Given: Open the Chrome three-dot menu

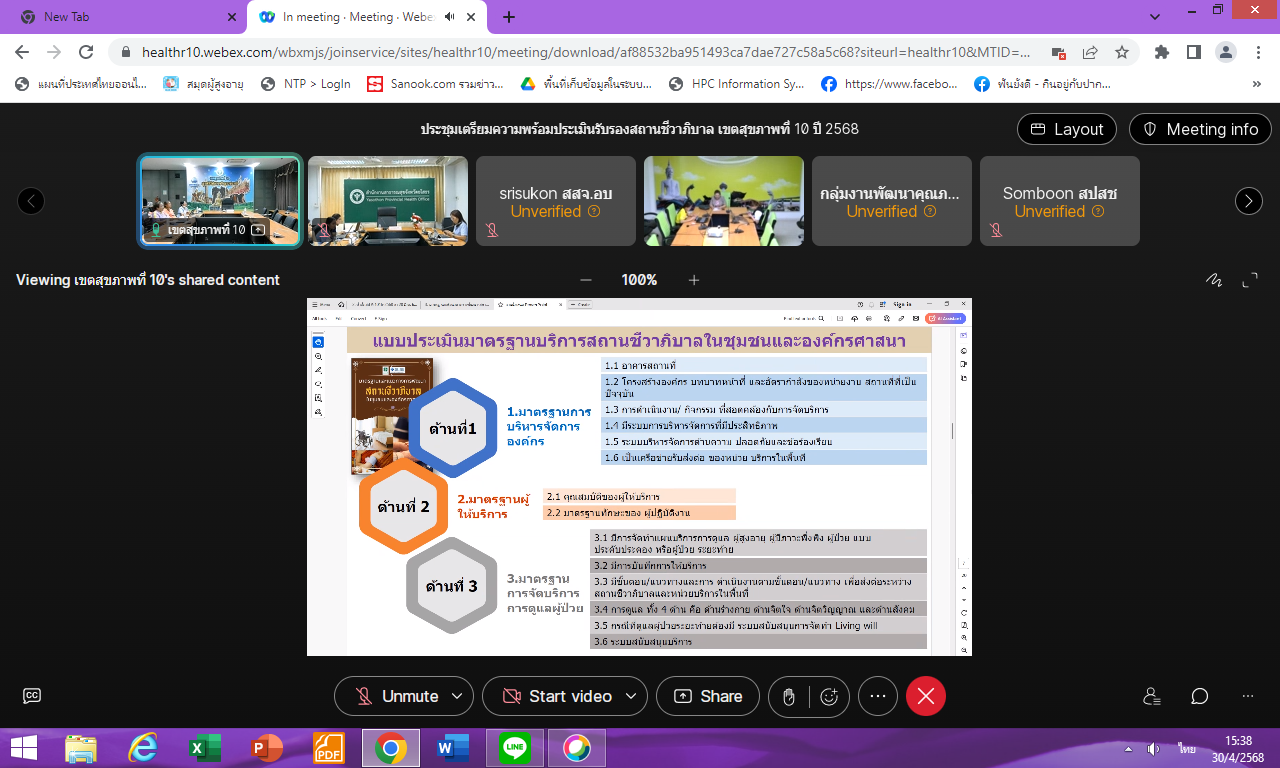Looking at the screenshot, I should [x=1257, y=52].
